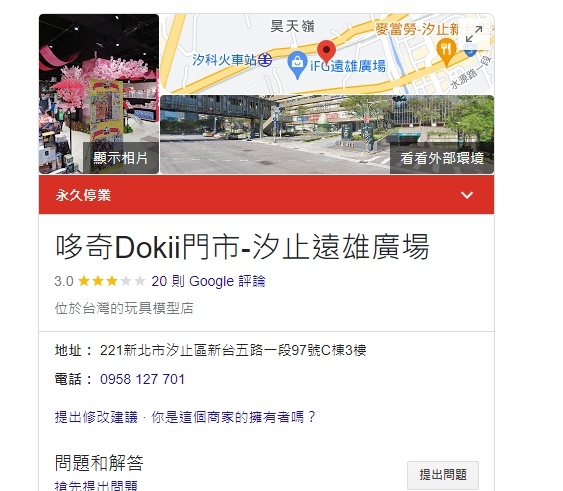
Task: Click 搶先提出問題 link
Action: tap(96, 486)
